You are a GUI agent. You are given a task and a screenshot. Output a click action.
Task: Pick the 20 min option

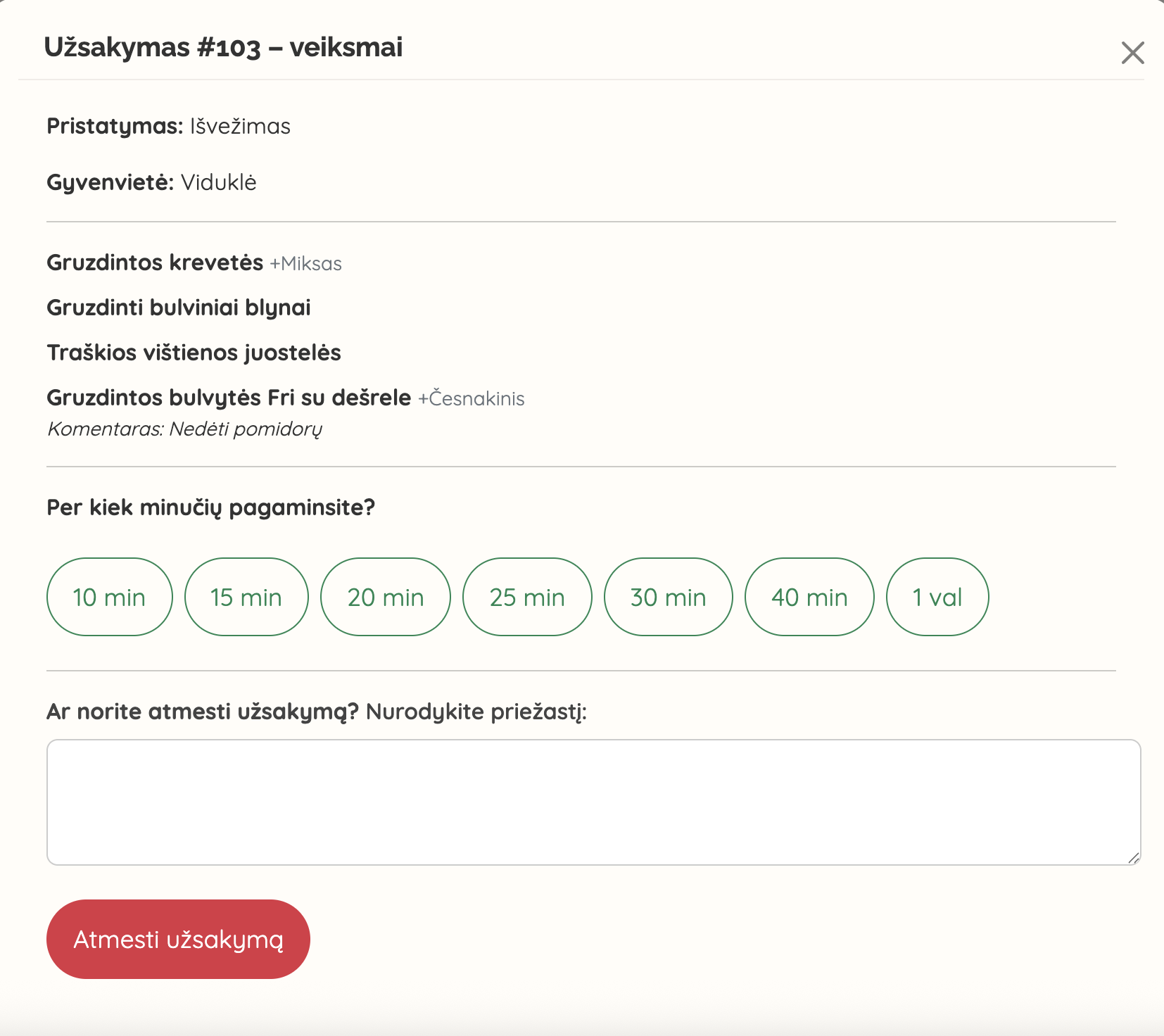tap(386, 597)
